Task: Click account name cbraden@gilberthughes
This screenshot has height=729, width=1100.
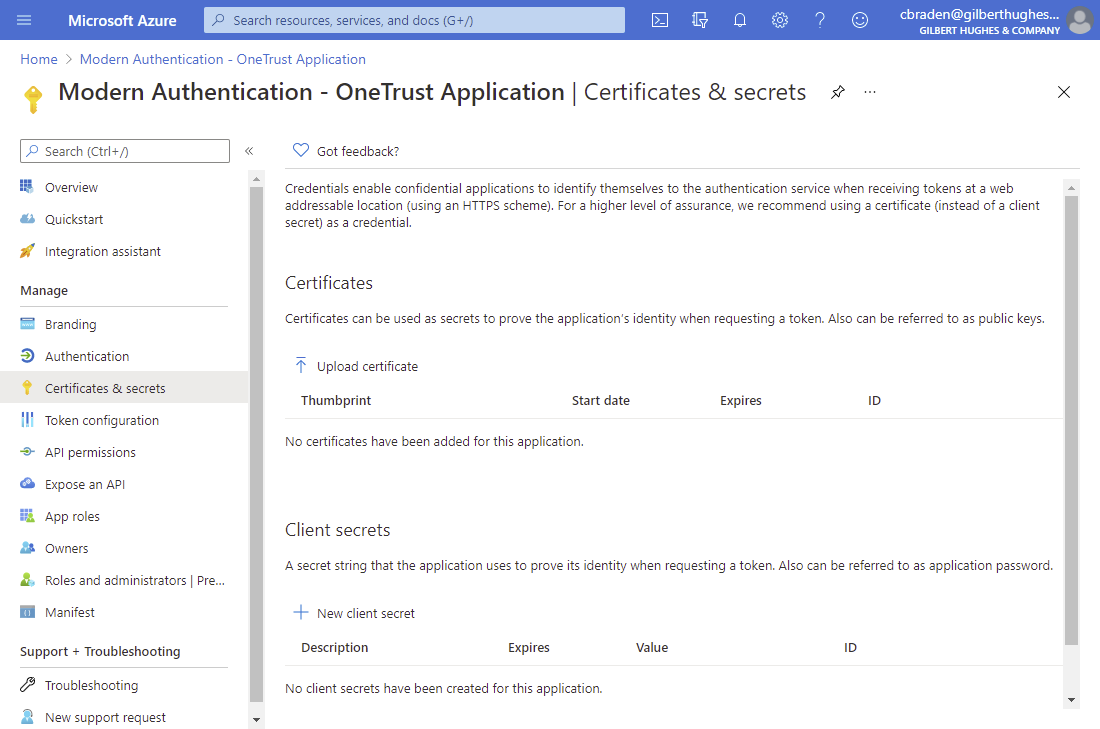Action: (x=979, y=14)
